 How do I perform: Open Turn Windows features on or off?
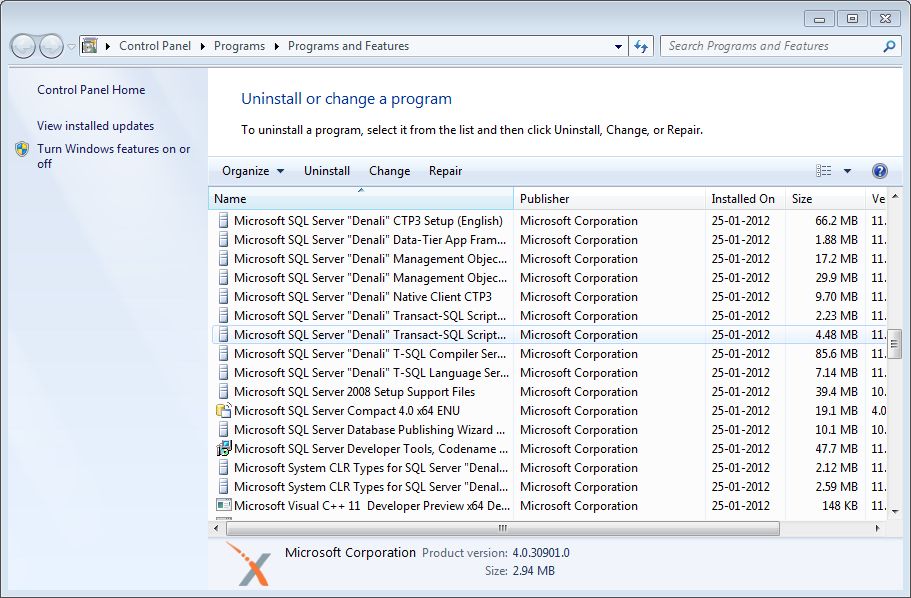tap(114, 156)
